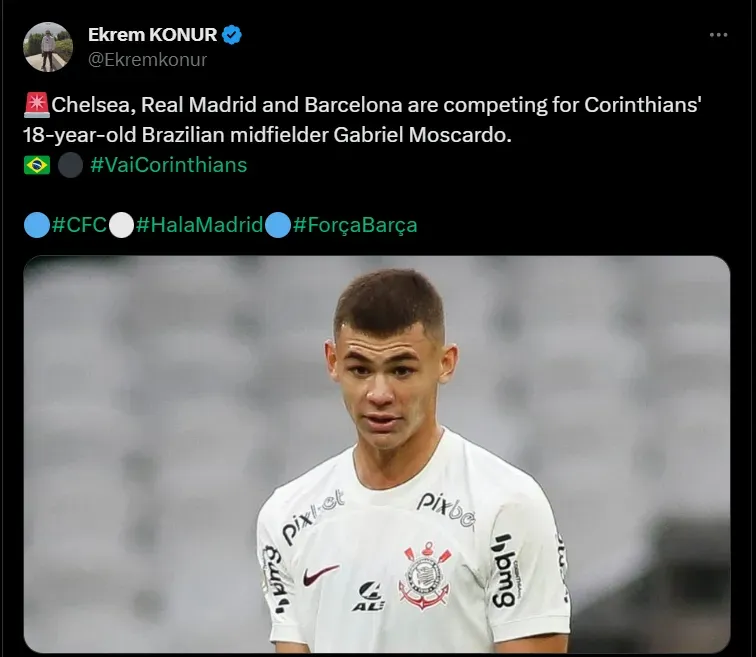Click the Brazil flag emoji

37,165
